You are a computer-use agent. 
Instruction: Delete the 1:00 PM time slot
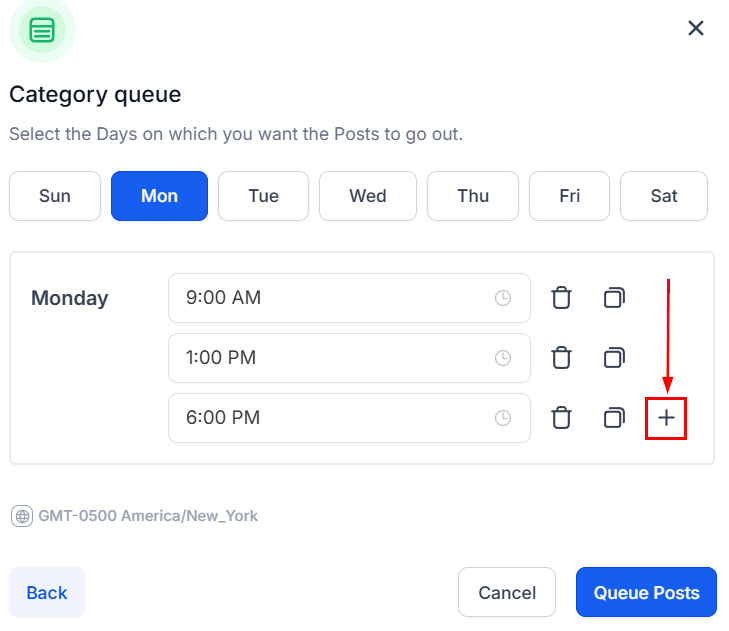coord(562,358)
